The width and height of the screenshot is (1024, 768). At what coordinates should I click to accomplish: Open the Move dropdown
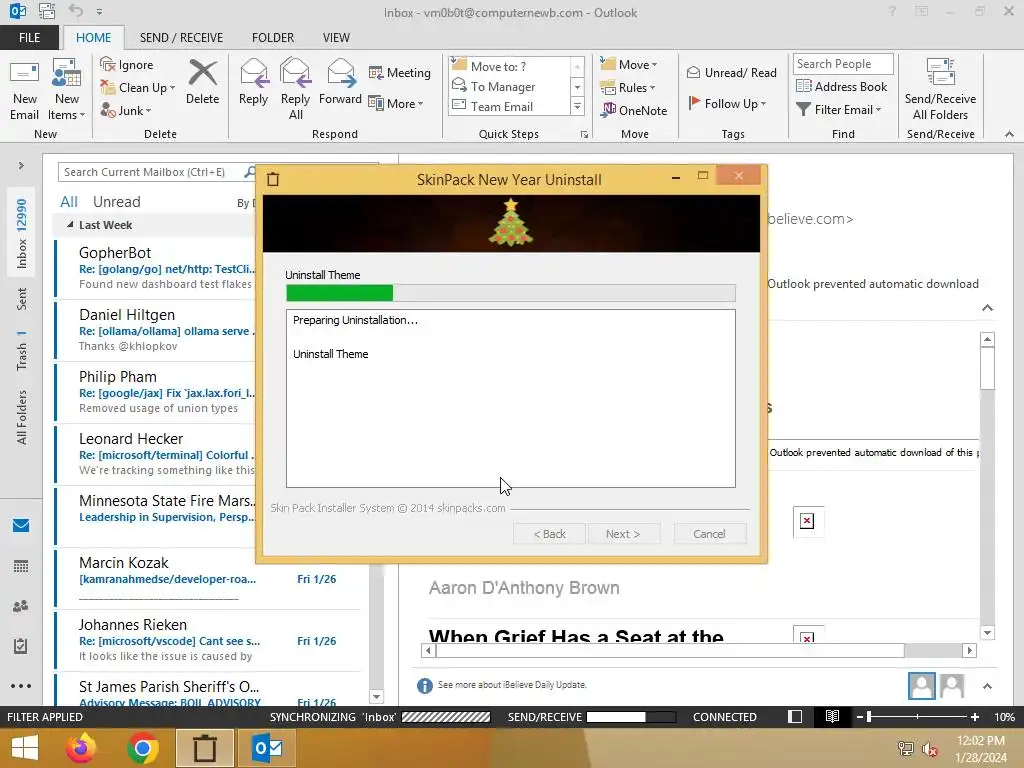(628, 65)
